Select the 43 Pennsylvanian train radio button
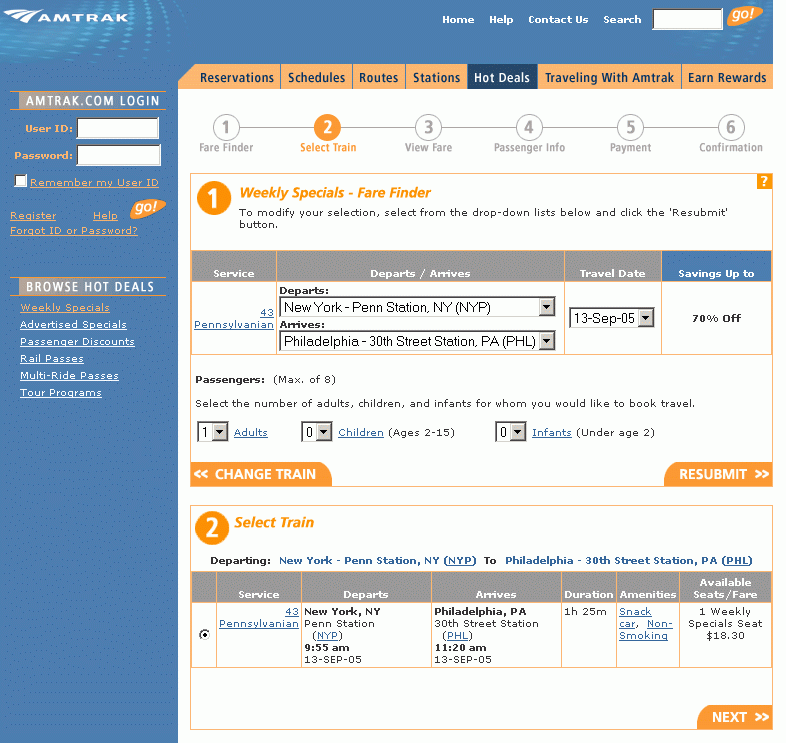786x743 pixels. click(x=205, y=634)
